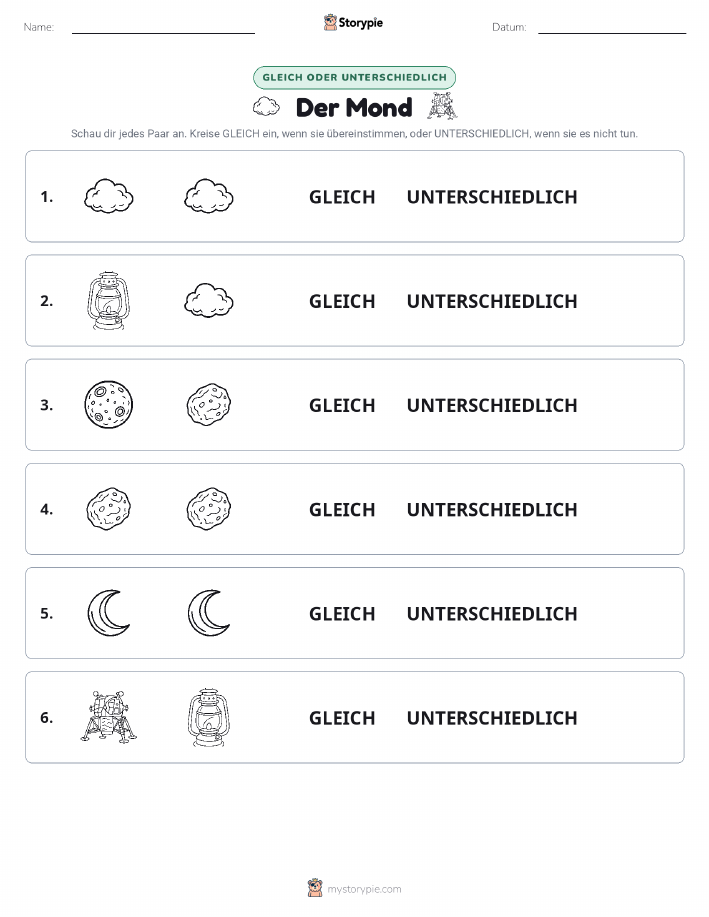This screenshot has width=709, height=917.
Task: Choose UNTERSCHIEDLICH for row 2
Action: 492,301
